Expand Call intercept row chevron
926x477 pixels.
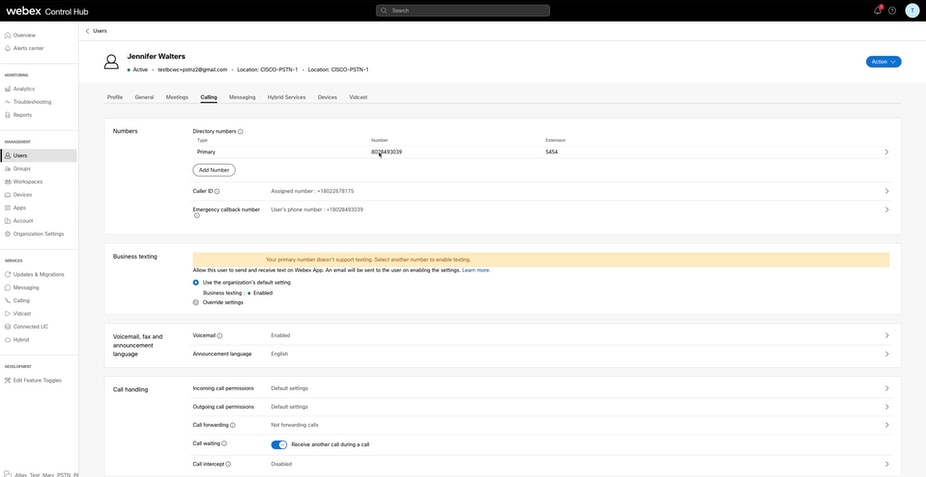tap(886, 464)
